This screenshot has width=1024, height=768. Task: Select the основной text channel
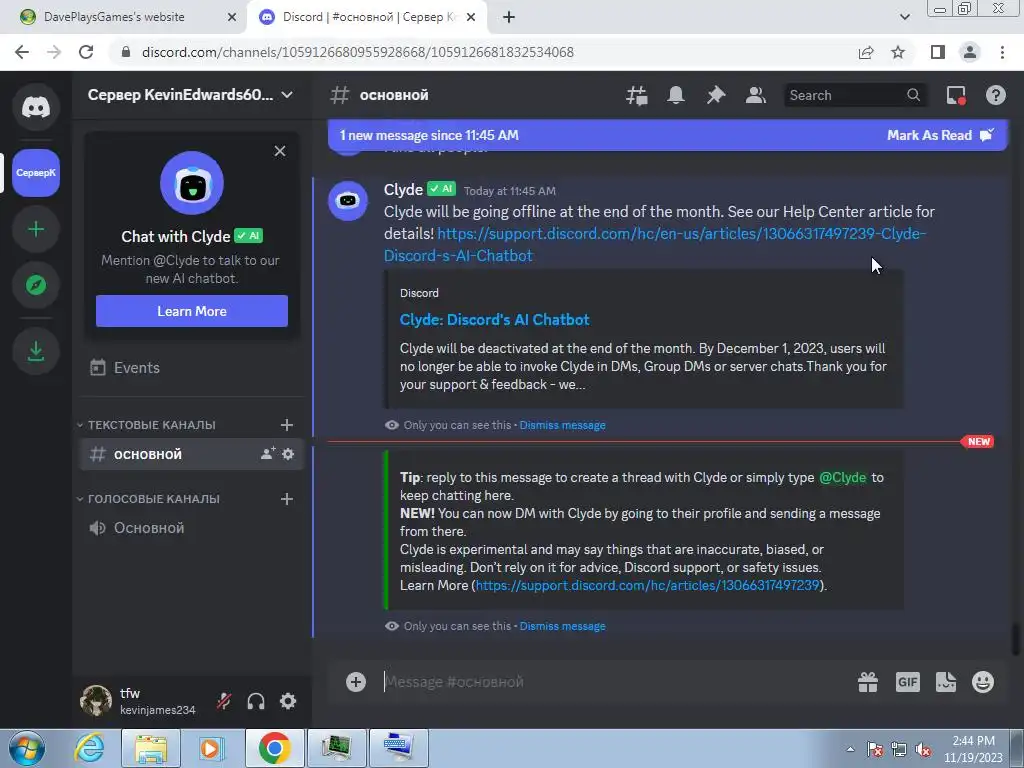[191, 454]
